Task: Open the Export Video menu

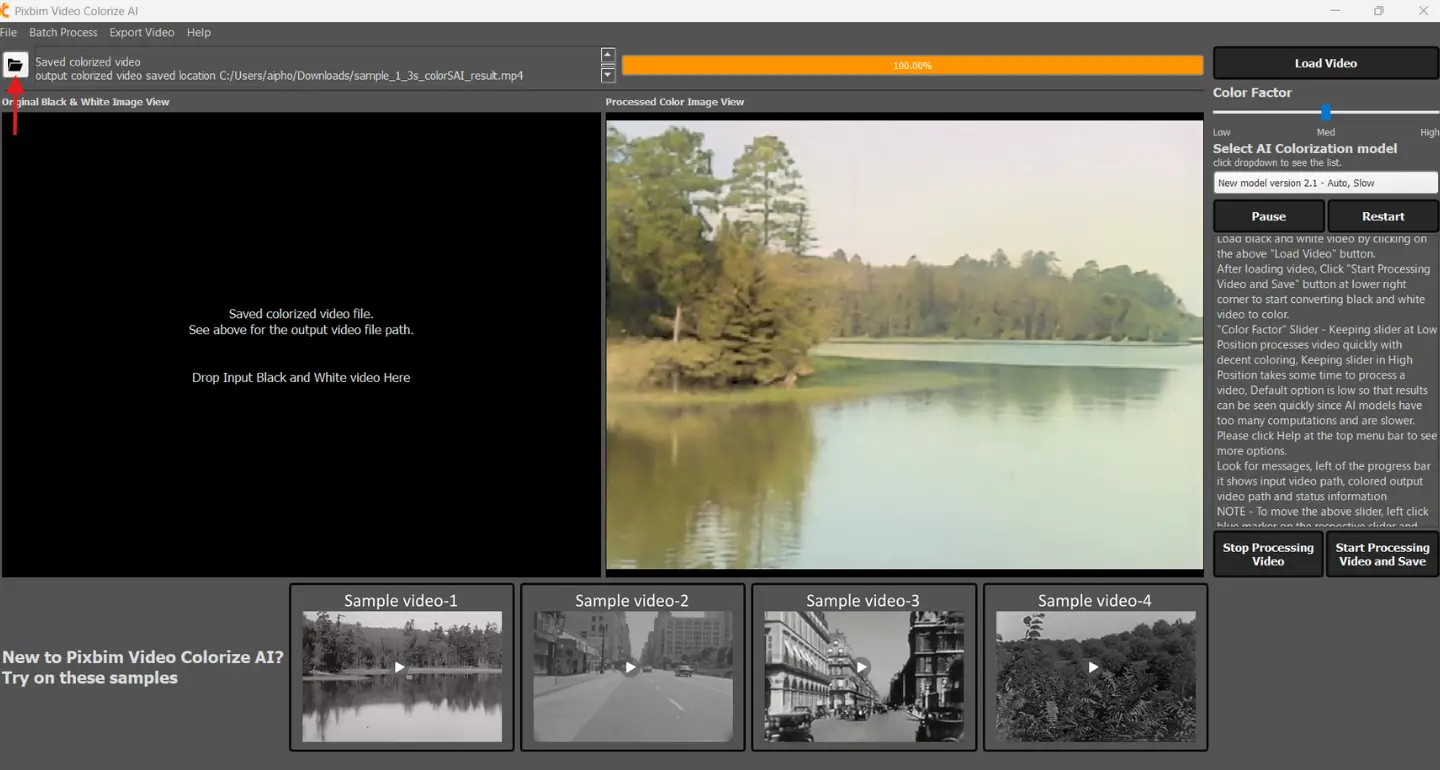Action: coord(142,33)
